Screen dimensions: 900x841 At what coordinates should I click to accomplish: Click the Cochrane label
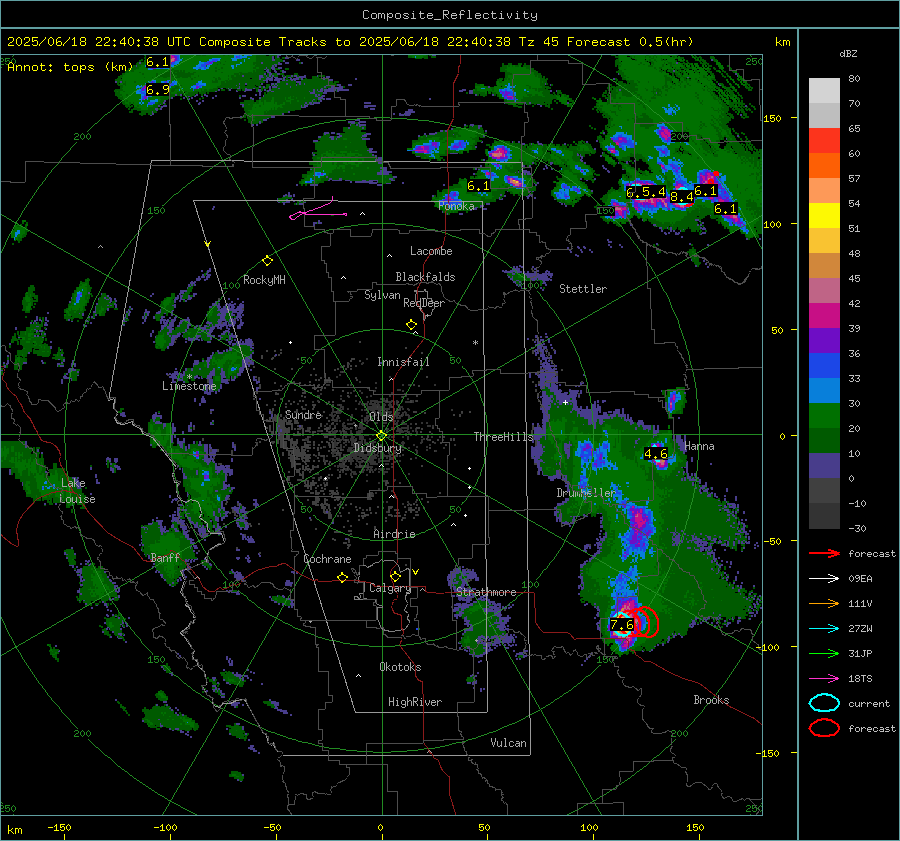click(x=327, y=559)
